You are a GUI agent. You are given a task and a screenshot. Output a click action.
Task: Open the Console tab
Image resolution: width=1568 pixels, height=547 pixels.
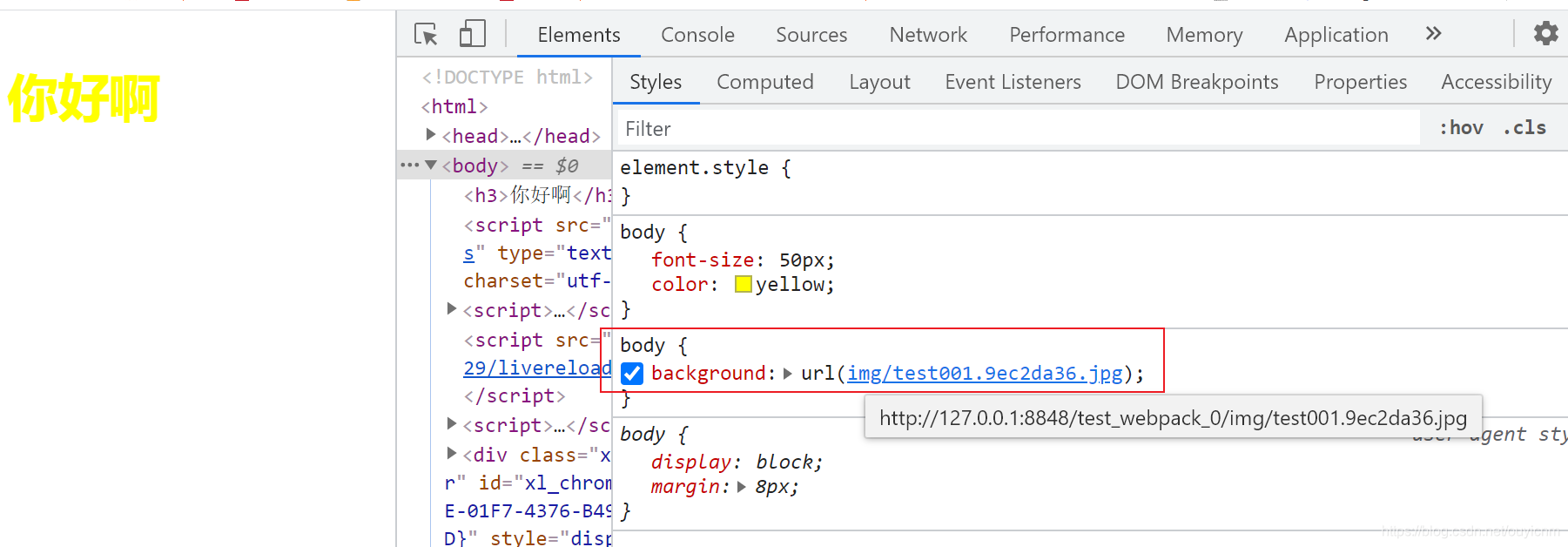[697, 35]
